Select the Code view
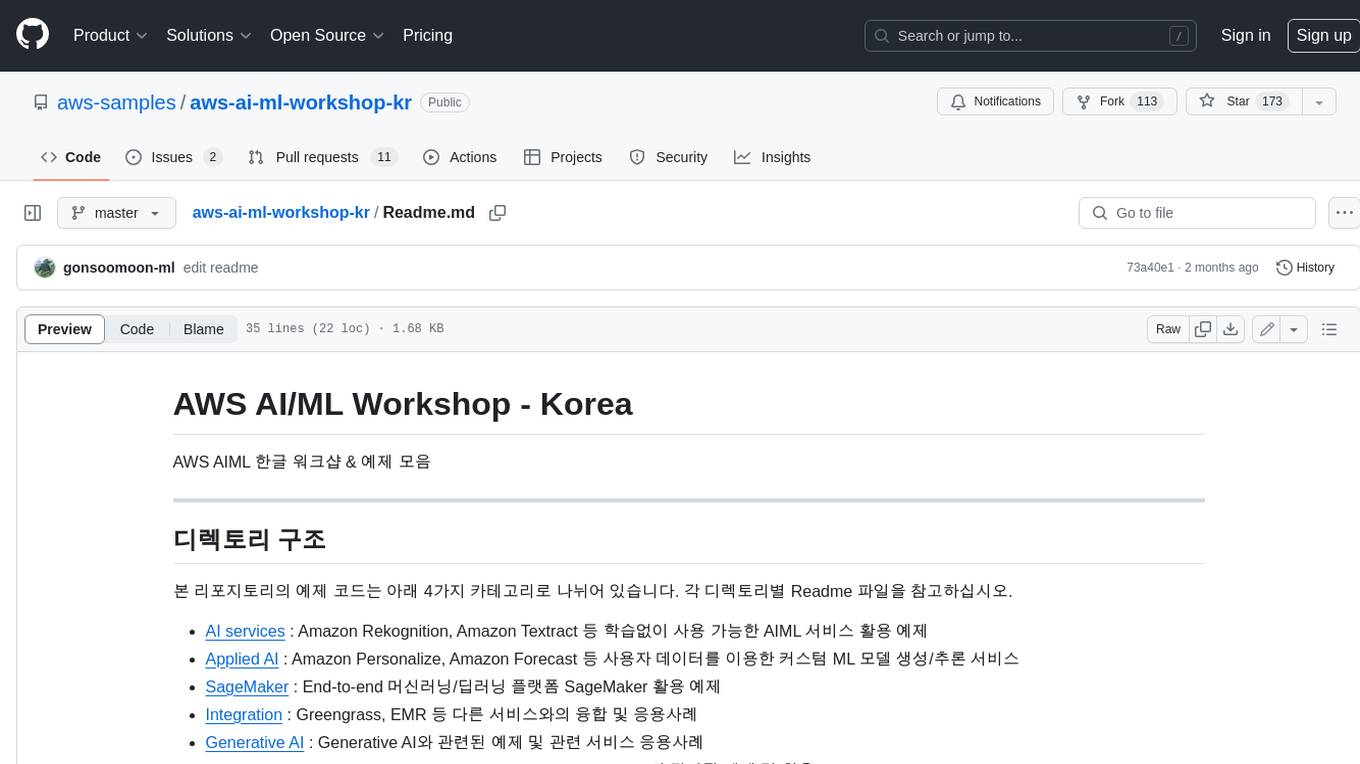 coord(137,329)
